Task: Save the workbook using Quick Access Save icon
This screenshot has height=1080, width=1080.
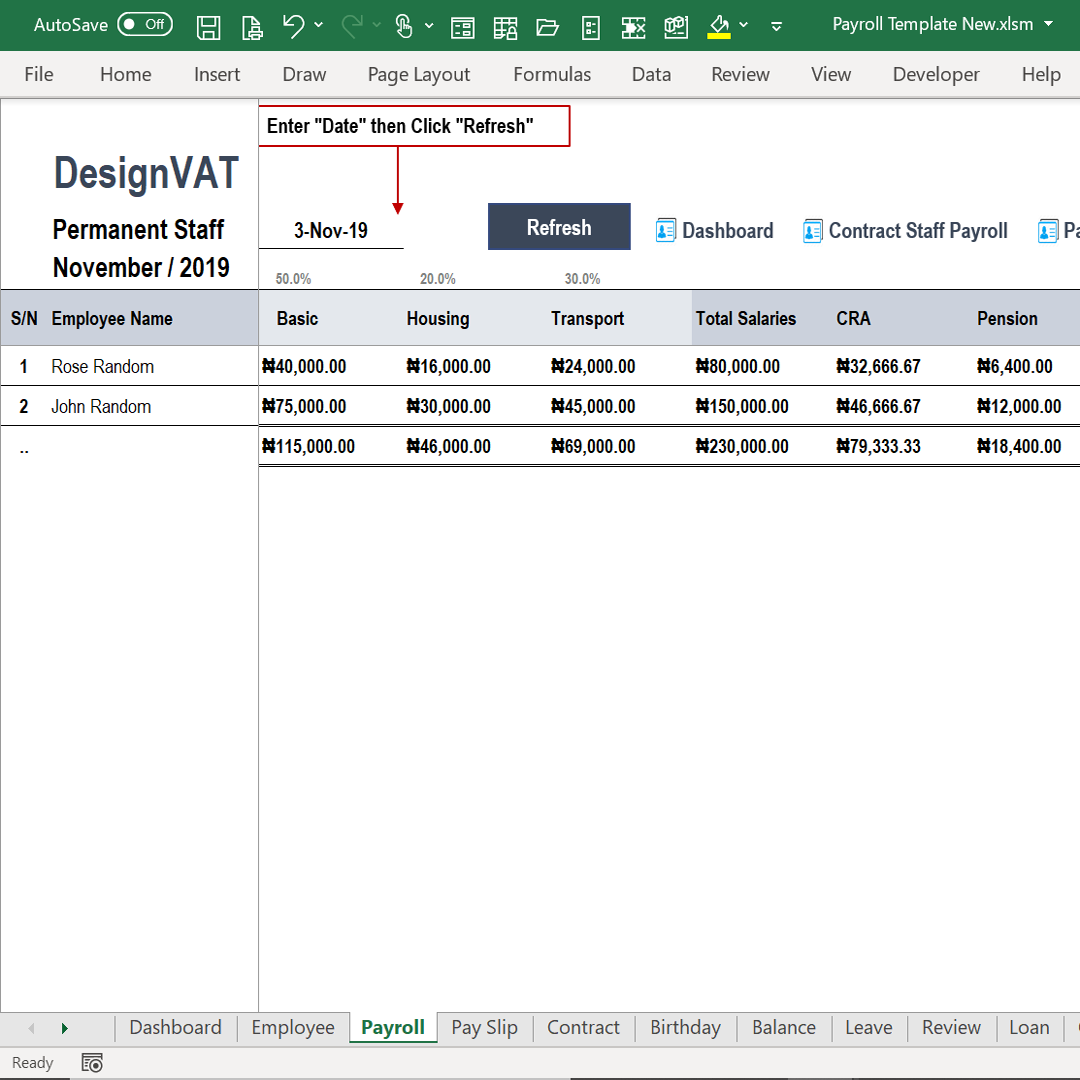Action: 209,26
